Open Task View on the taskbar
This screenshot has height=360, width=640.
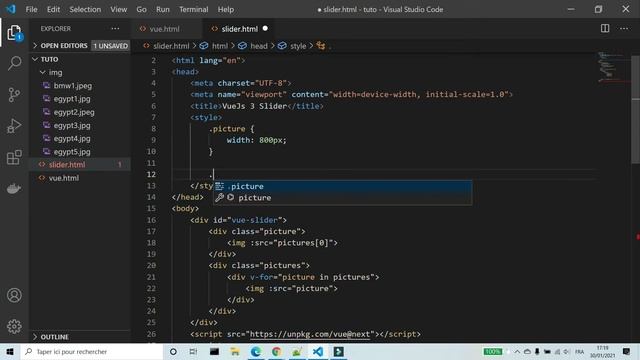click(x=193, y=351)
